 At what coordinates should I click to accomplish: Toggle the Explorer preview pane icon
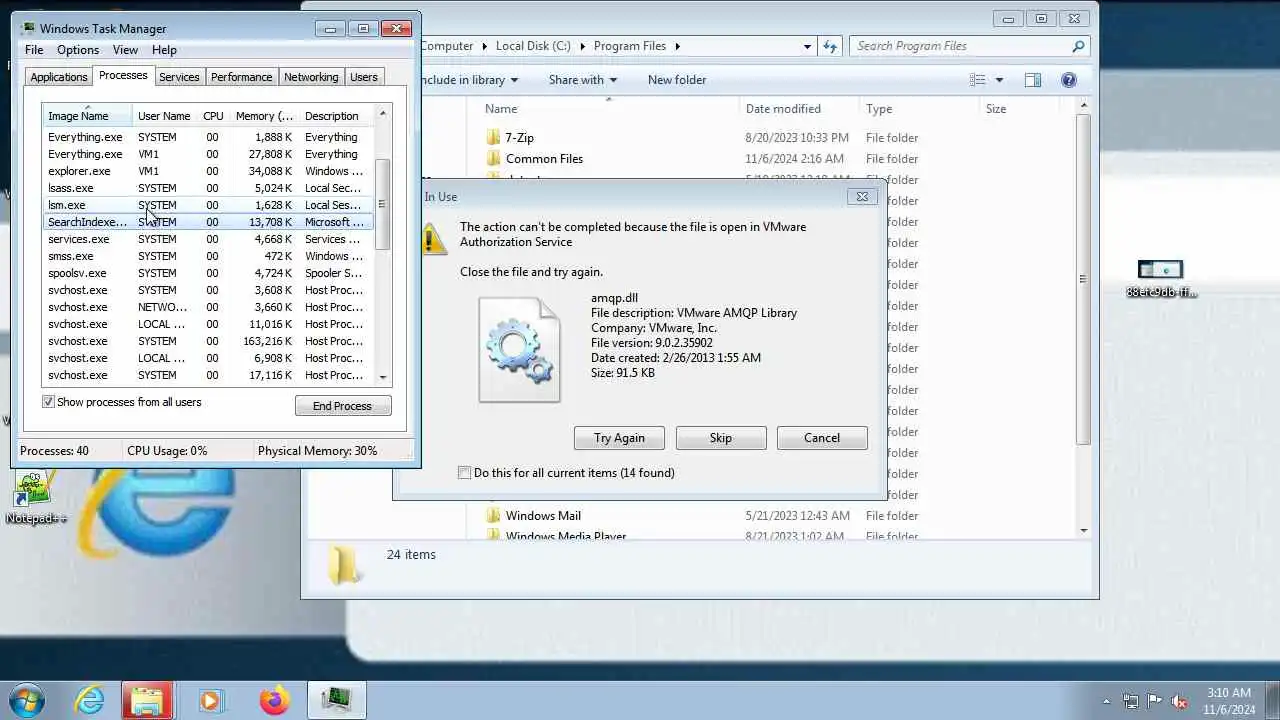point(1033,80)
